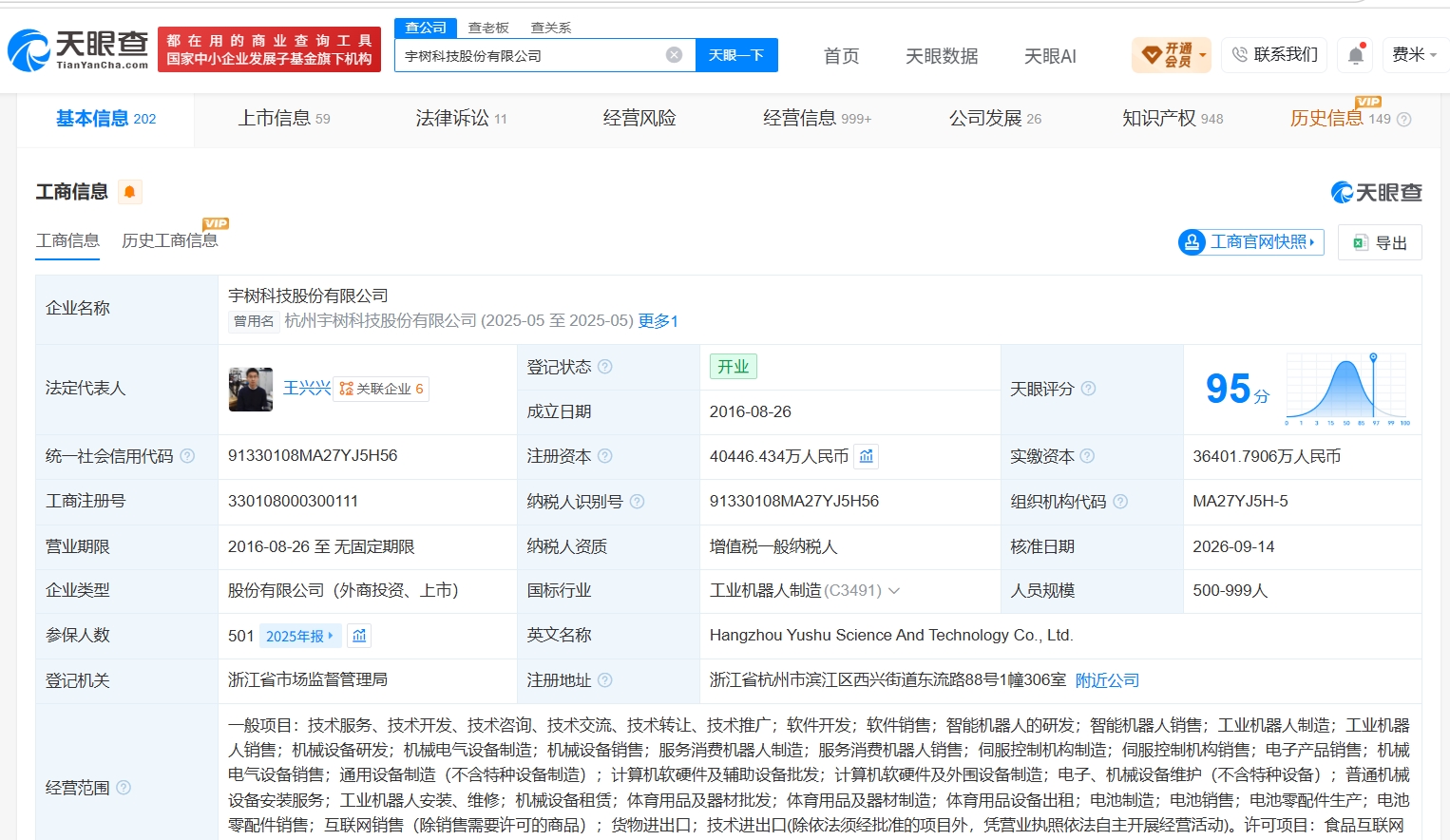
Task: Click help icon next to 注册地址
Action: tap(605, 680)
